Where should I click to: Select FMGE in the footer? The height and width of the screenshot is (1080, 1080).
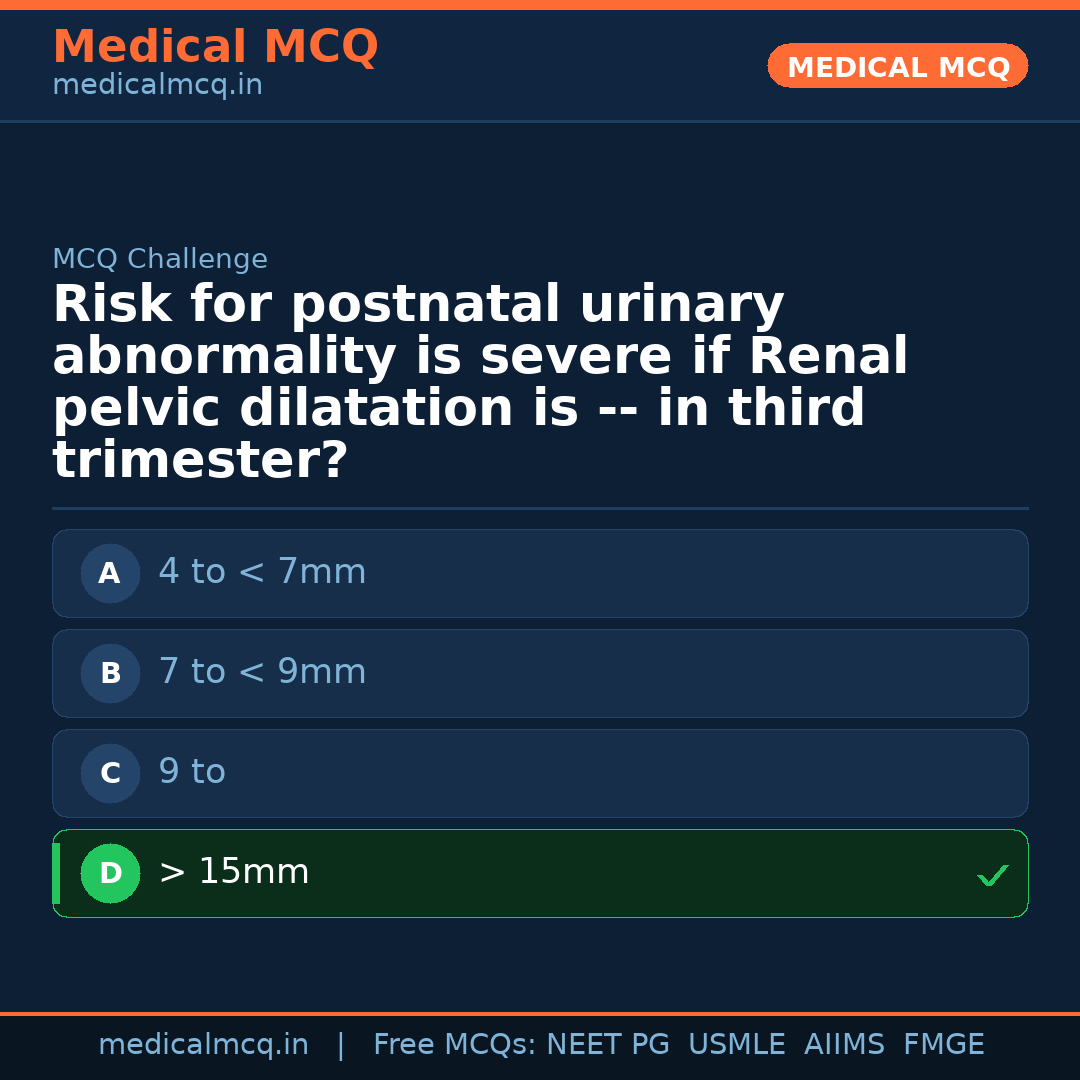click(x=943, y=1045)
